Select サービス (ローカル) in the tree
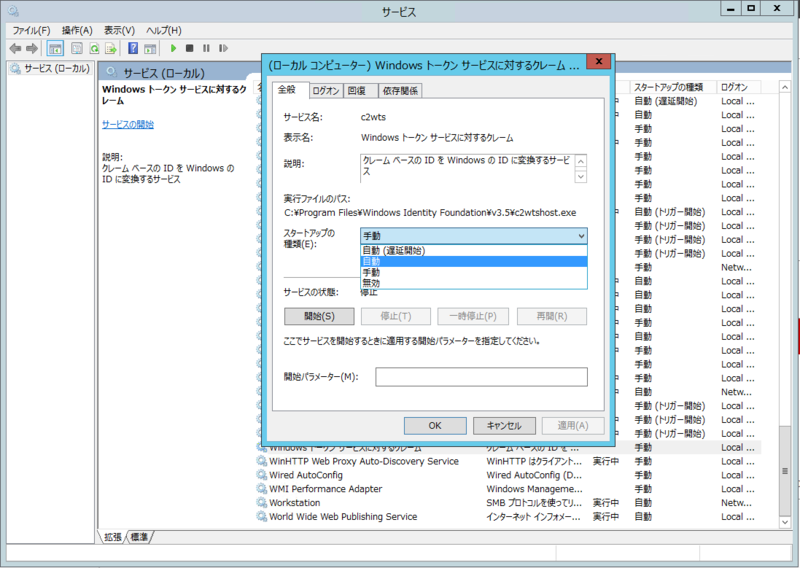The height and width of the screenshot is (568, 800). point(56,69)
